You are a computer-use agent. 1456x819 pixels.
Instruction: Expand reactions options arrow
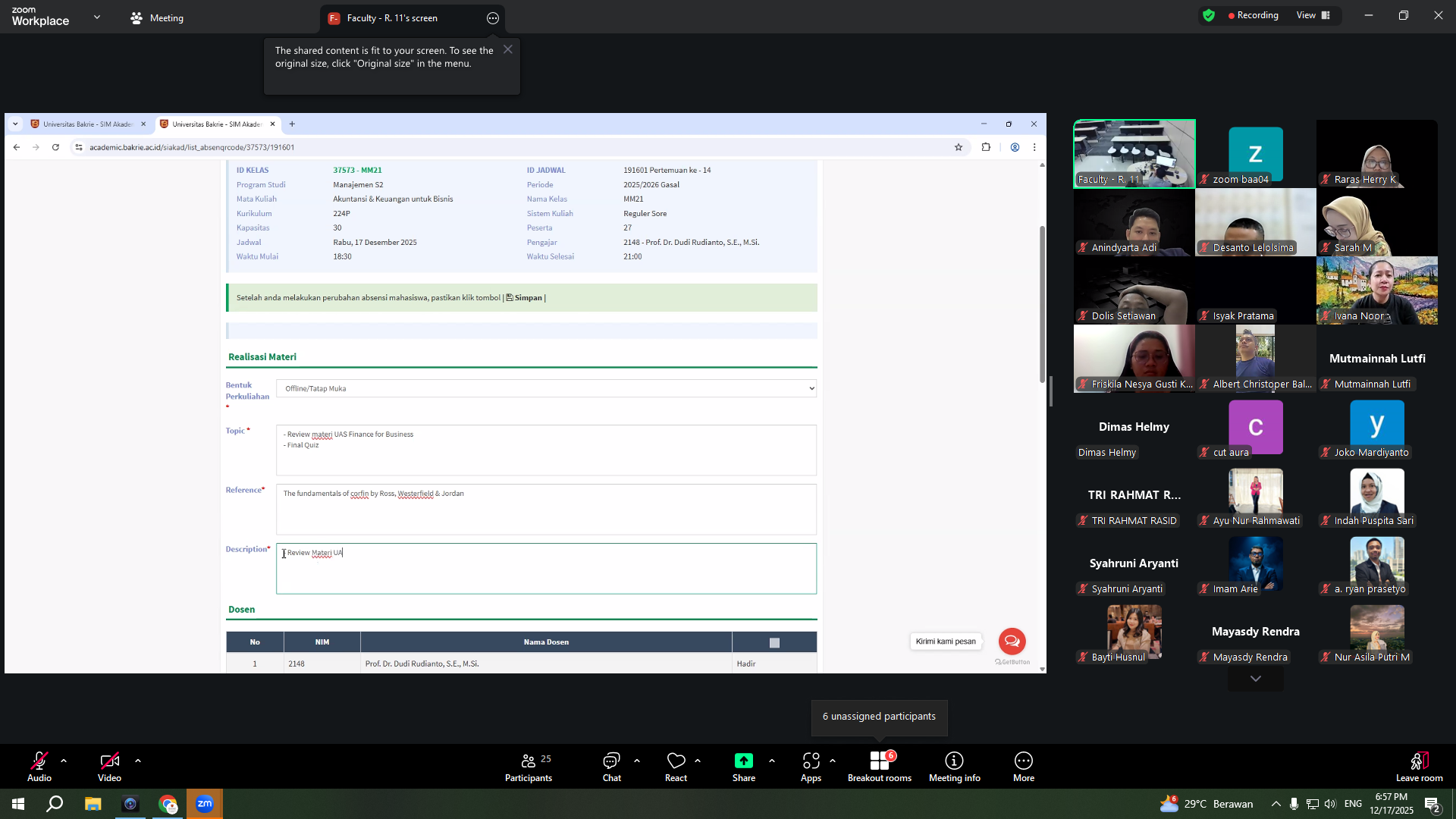pos(698,761)
